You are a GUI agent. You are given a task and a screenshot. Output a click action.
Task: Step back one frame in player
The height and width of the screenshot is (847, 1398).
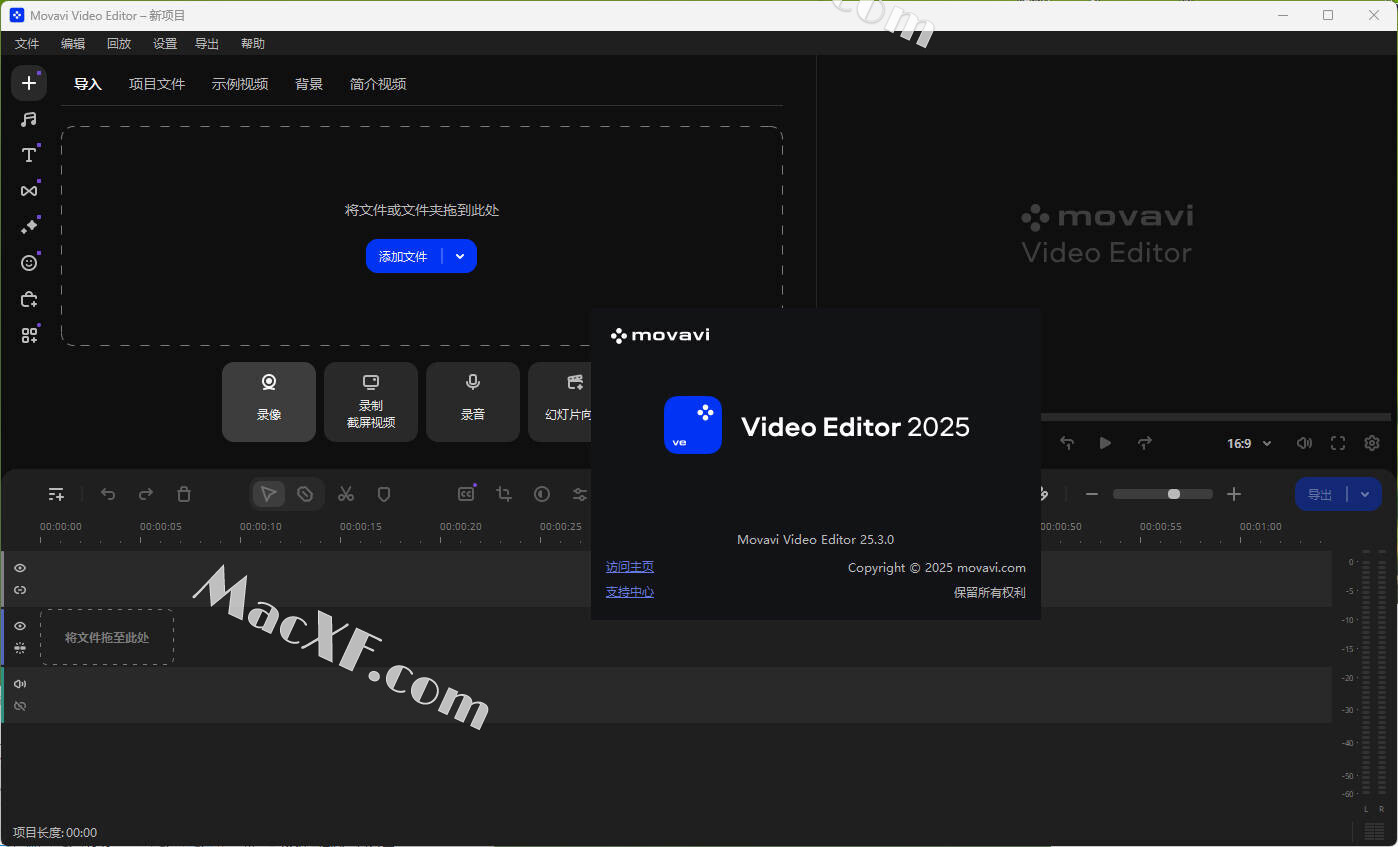tap(1067, 443)
